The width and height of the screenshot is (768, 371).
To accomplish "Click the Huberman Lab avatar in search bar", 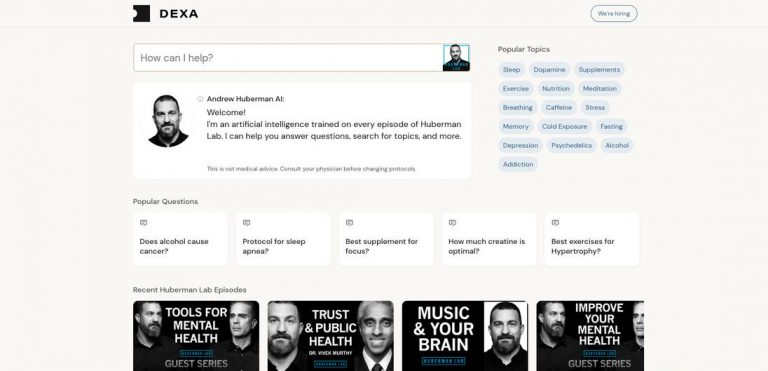I will click(x=456, y=58).
